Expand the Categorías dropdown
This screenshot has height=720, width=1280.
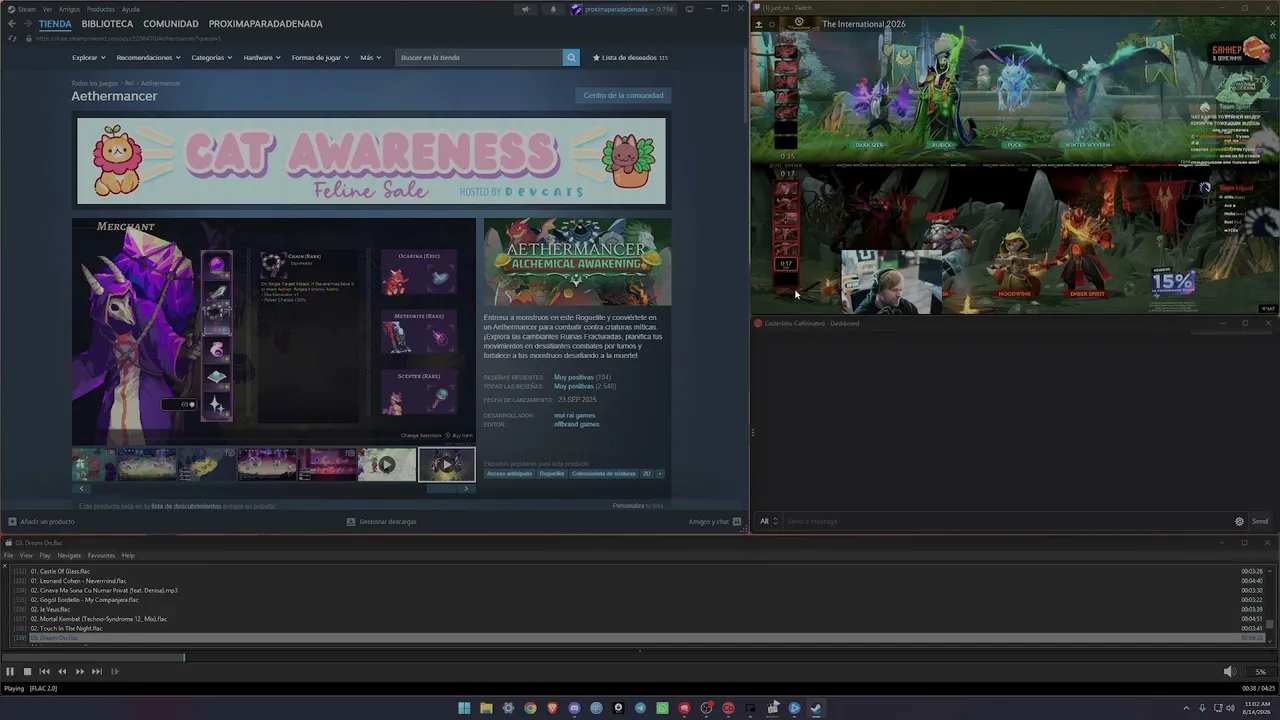212,57
